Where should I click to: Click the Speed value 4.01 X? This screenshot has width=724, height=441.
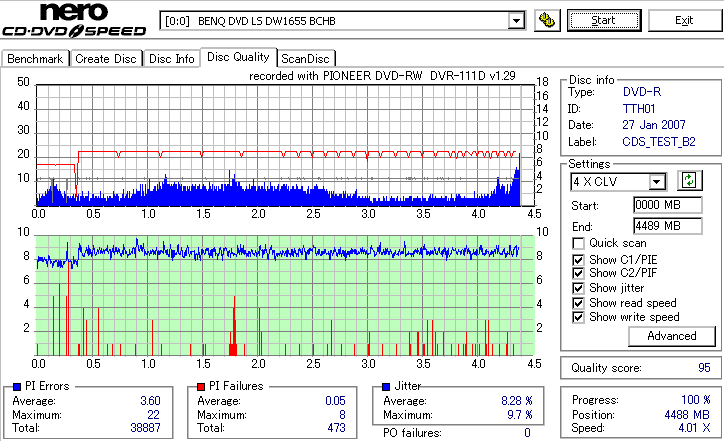pyautogui.click(x=694, y=428)
